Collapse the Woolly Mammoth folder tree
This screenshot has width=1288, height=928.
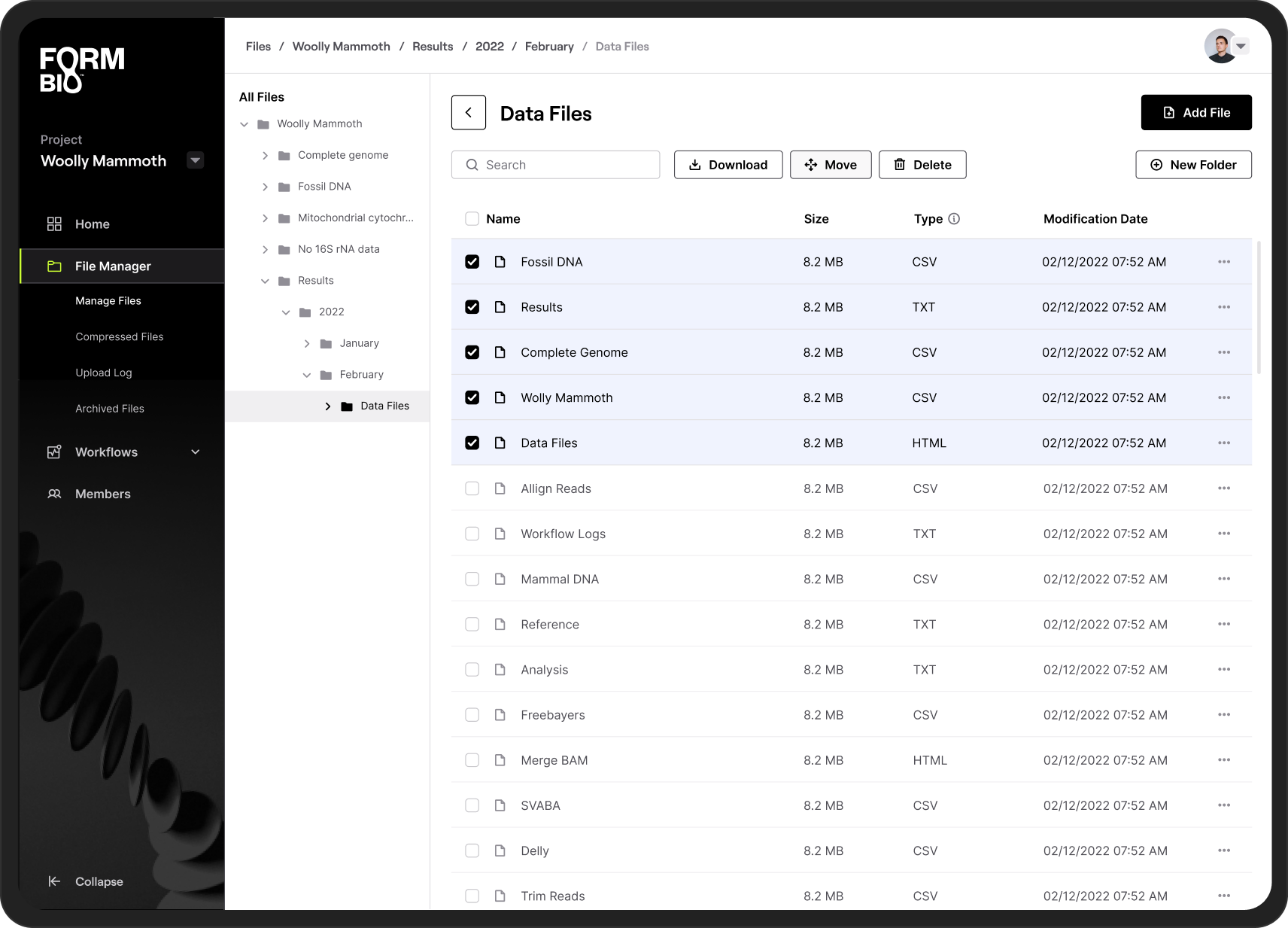coord(244,123)
